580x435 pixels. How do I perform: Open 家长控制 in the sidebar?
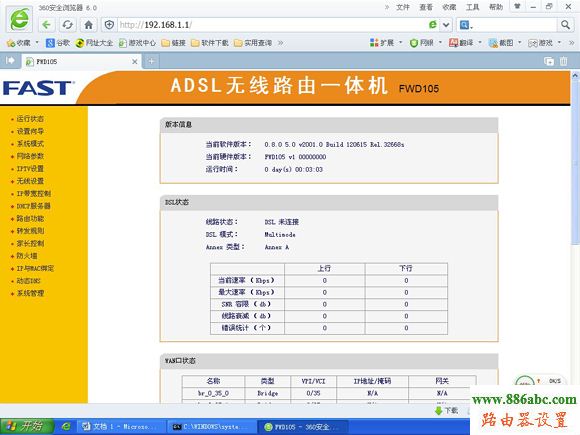pyautogui.click(x=30, y=243)
